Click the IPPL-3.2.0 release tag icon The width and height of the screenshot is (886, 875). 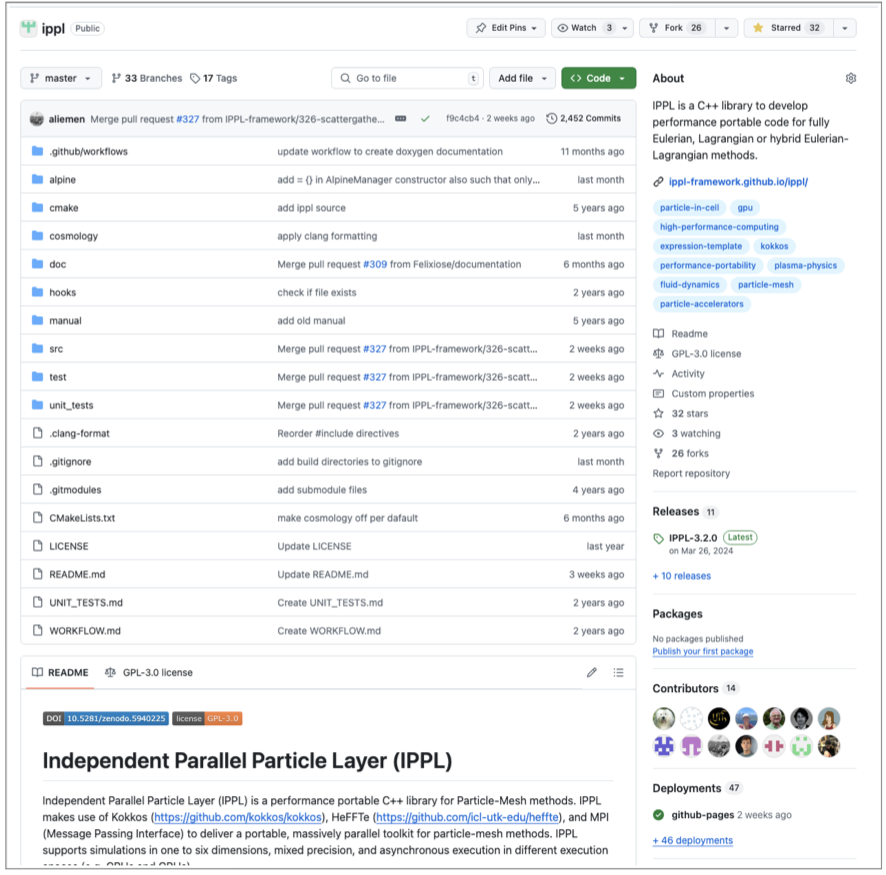[659, 538]
